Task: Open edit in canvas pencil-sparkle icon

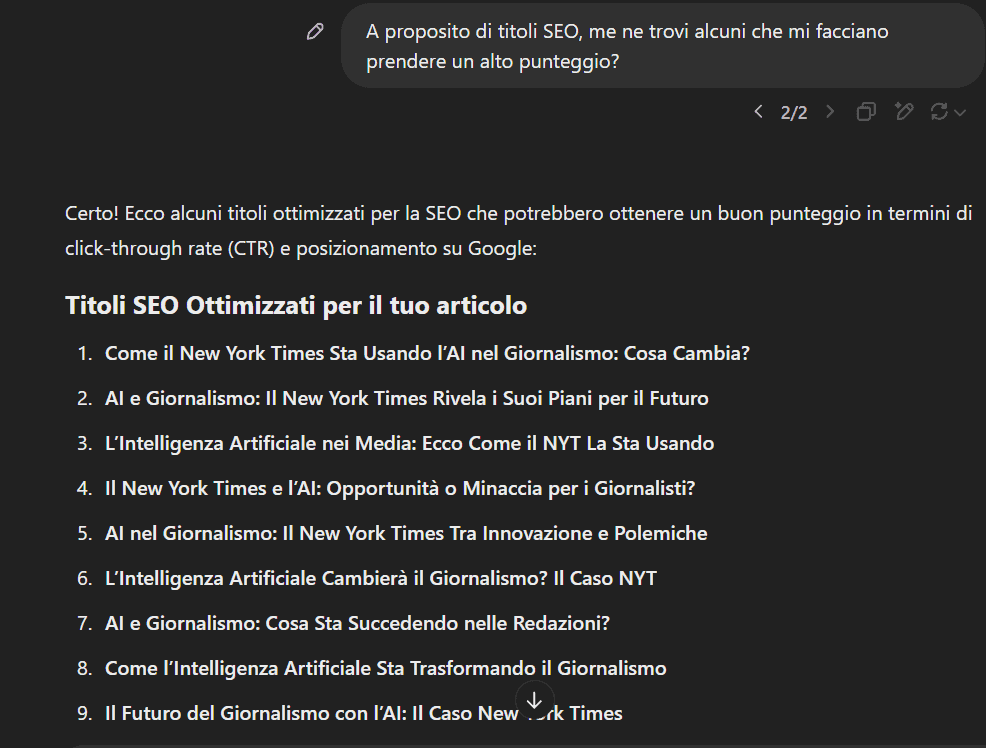Action: (904, 111)
